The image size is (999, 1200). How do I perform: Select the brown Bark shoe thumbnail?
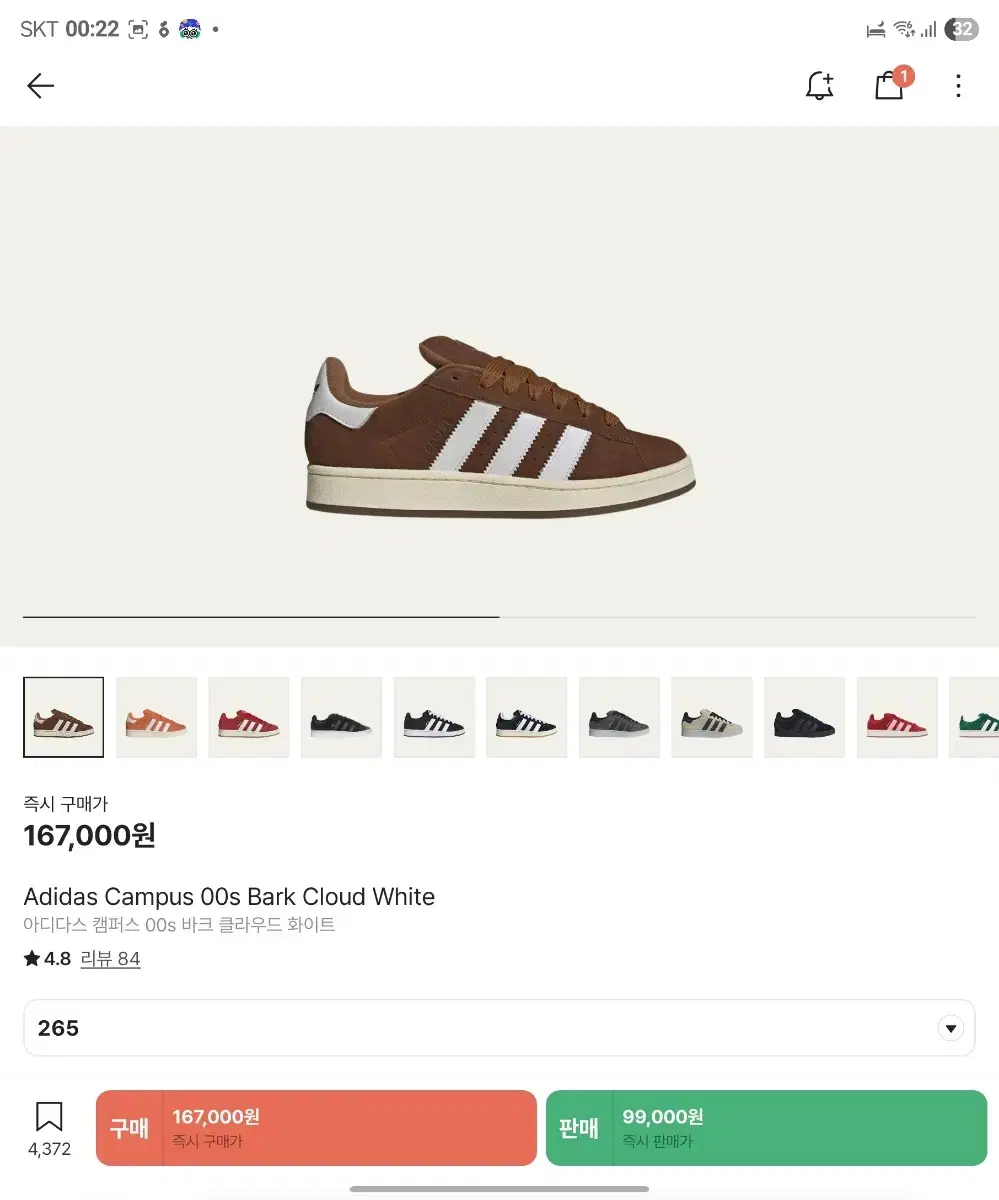coord(64,717)
